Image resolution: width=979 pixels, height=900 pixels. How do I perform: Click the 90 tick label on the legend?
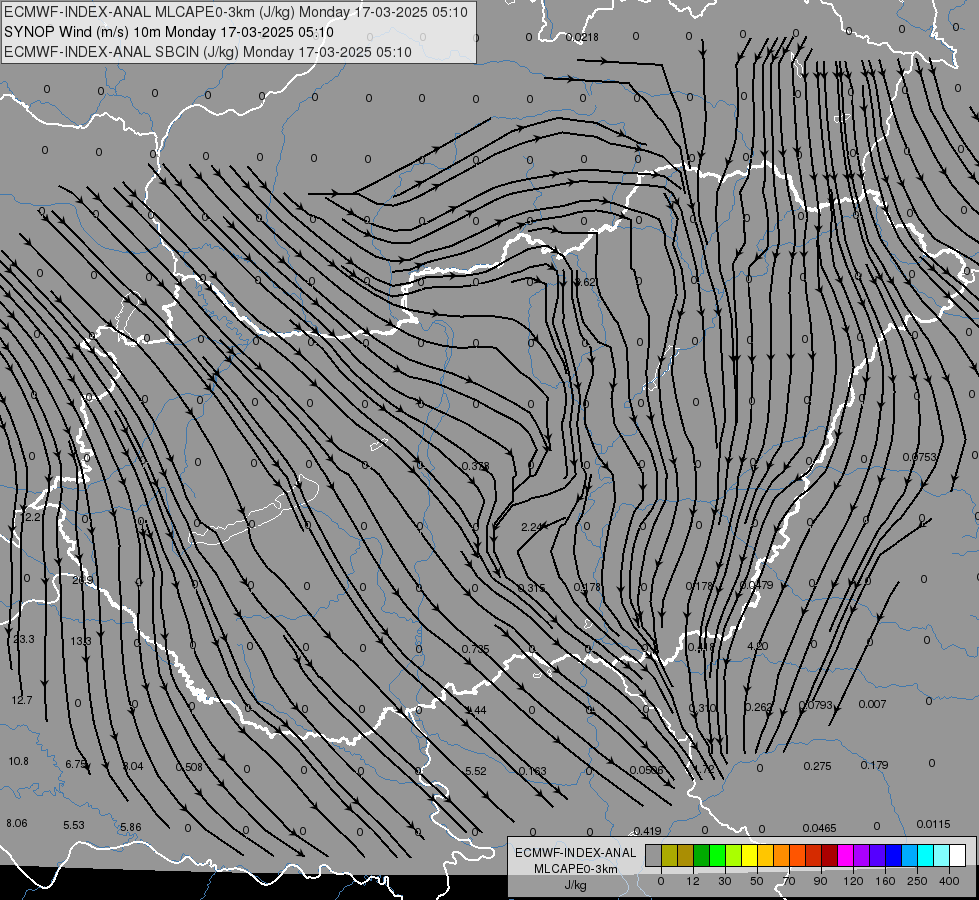(x=820, y=881)
